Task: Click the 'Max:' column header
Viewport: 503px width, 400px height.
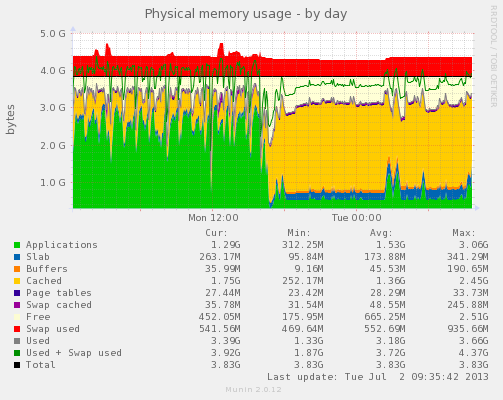Action: pos(464,233)
